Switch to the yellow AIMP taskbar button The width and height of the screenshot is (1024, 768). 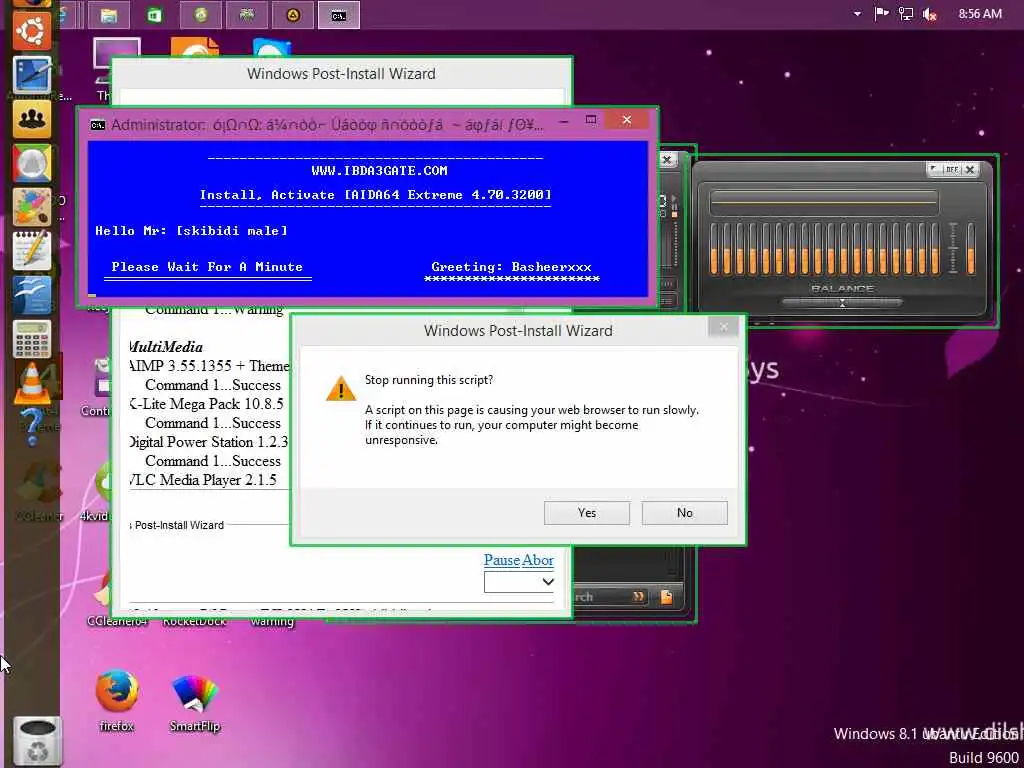(x=293, y=15)
